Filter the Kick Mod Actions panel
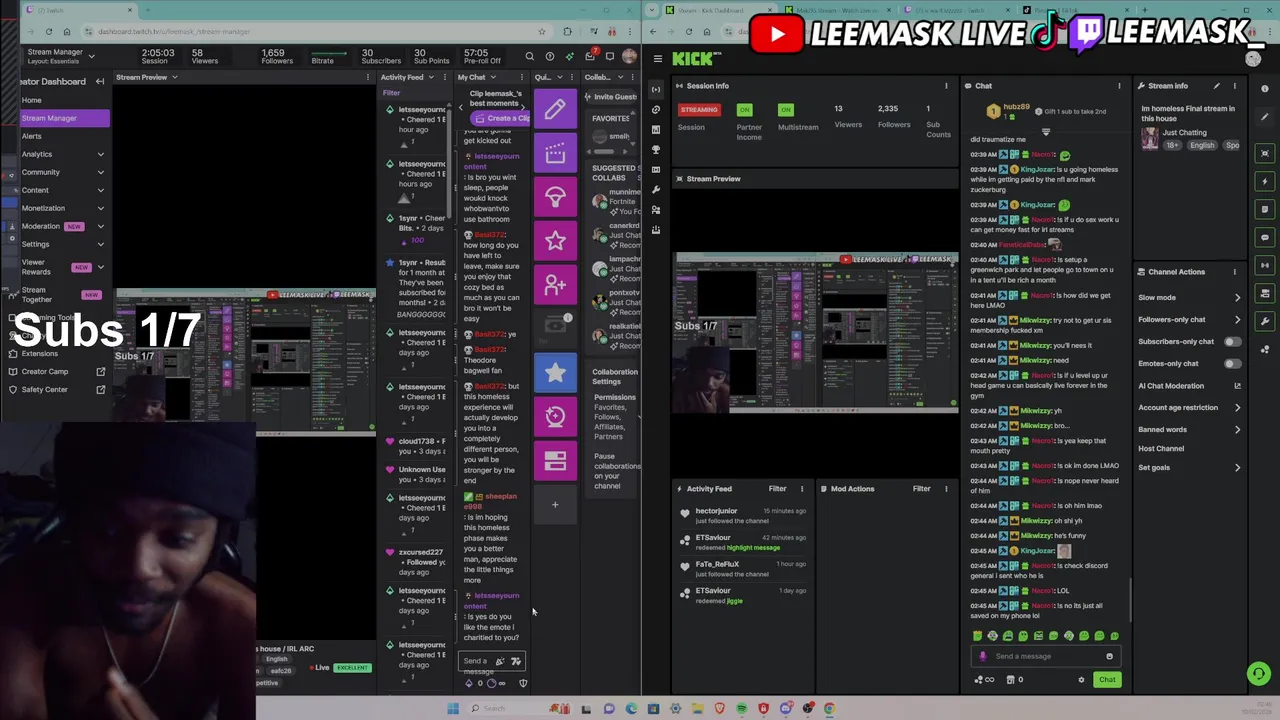1280x720 pixels. pos(921,489)
